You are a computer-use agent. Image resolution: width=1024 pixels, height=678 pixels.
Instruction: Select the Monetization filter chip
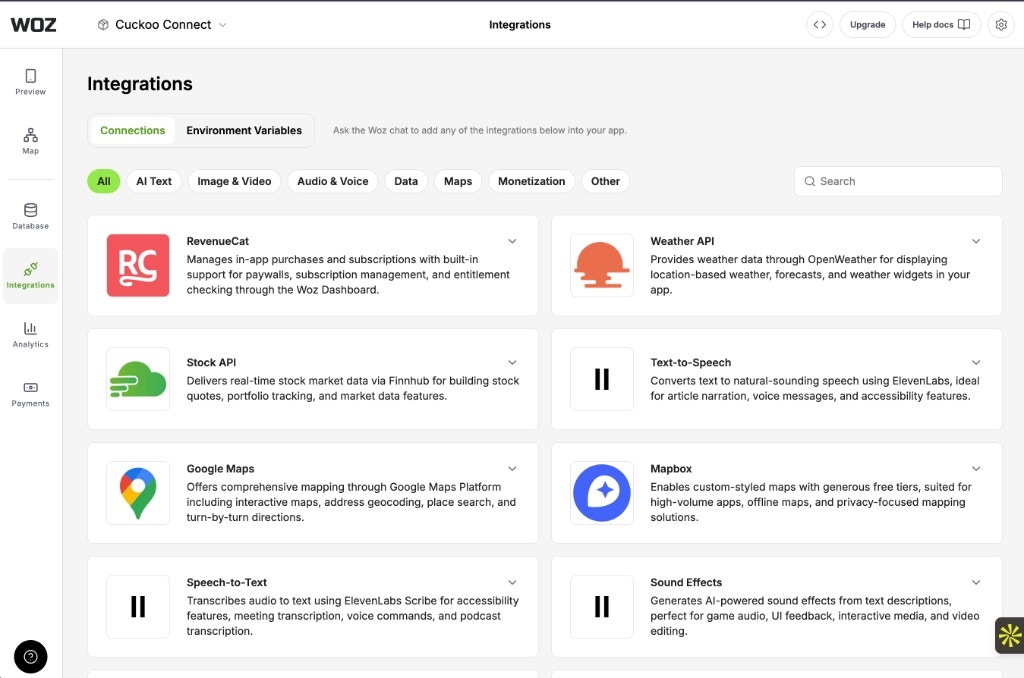click(531, 181)
